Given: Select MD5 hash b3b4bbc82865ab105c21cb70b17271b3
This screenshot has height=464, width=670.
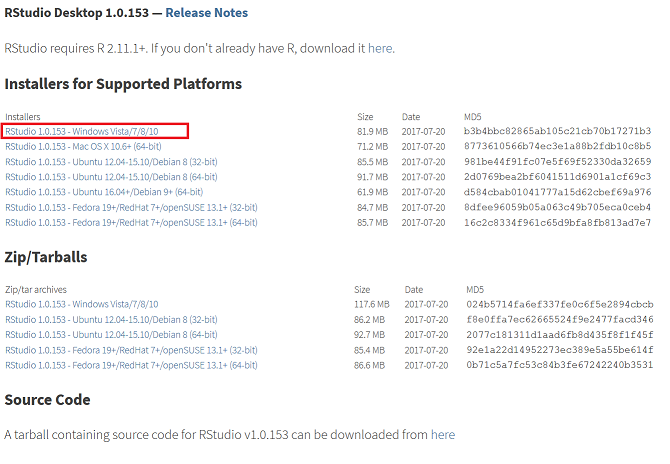Looking at the screenshot, I should (x=557, y=131).
